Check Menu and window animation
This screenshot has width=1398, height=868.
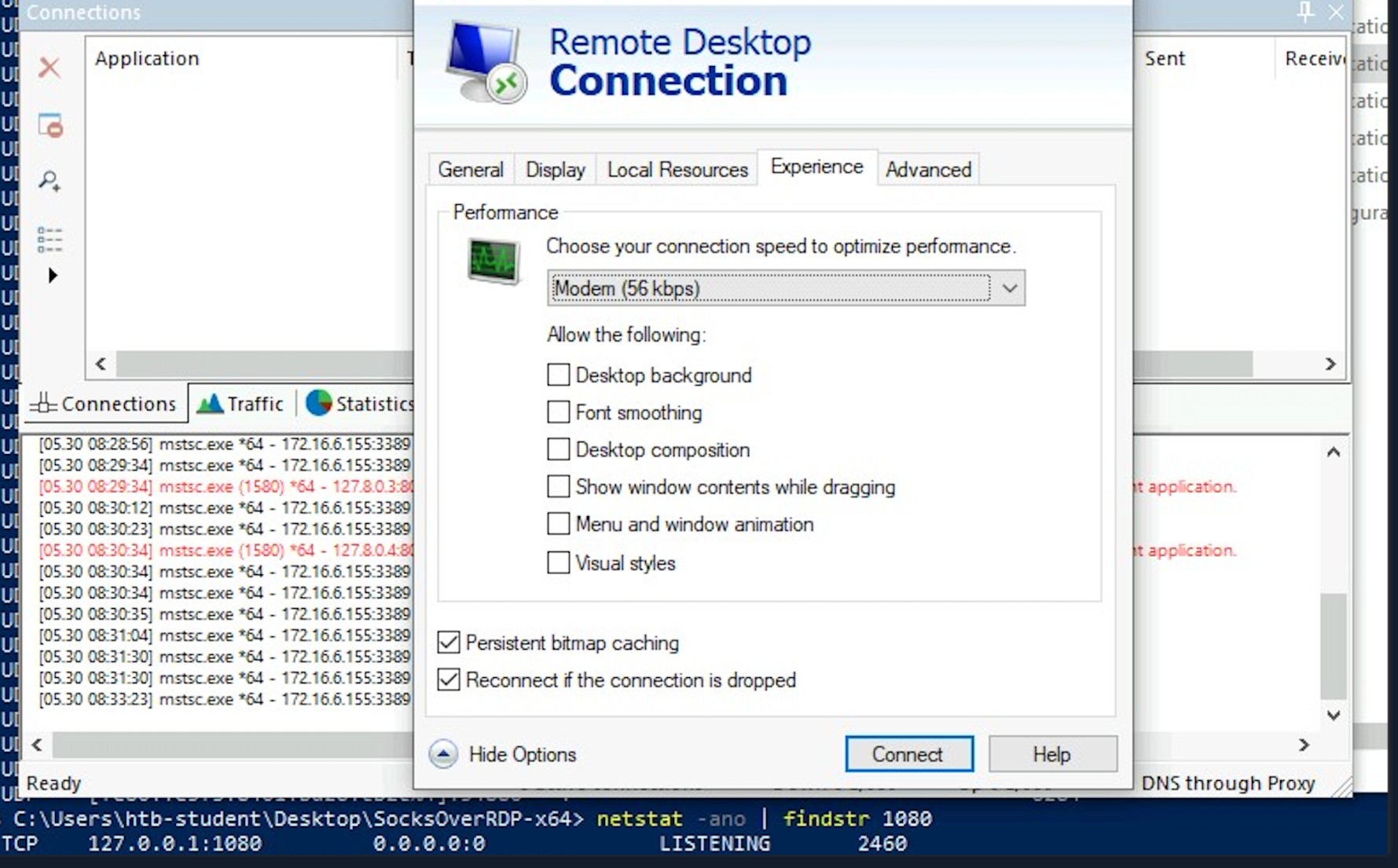click(558, 524)
